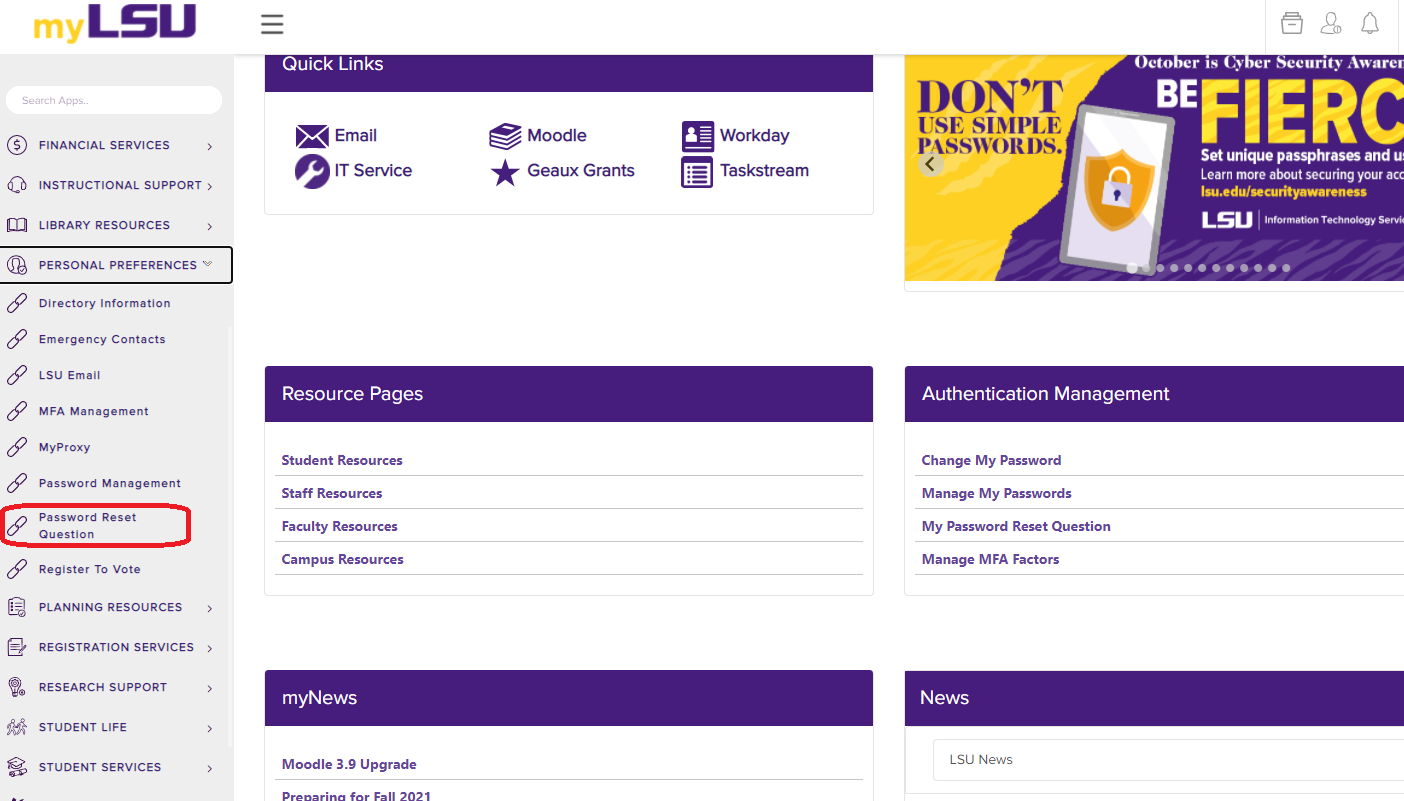Click the myLSU logo
1404x801 pixels.
pyautogui.click(x=115, y=23)
